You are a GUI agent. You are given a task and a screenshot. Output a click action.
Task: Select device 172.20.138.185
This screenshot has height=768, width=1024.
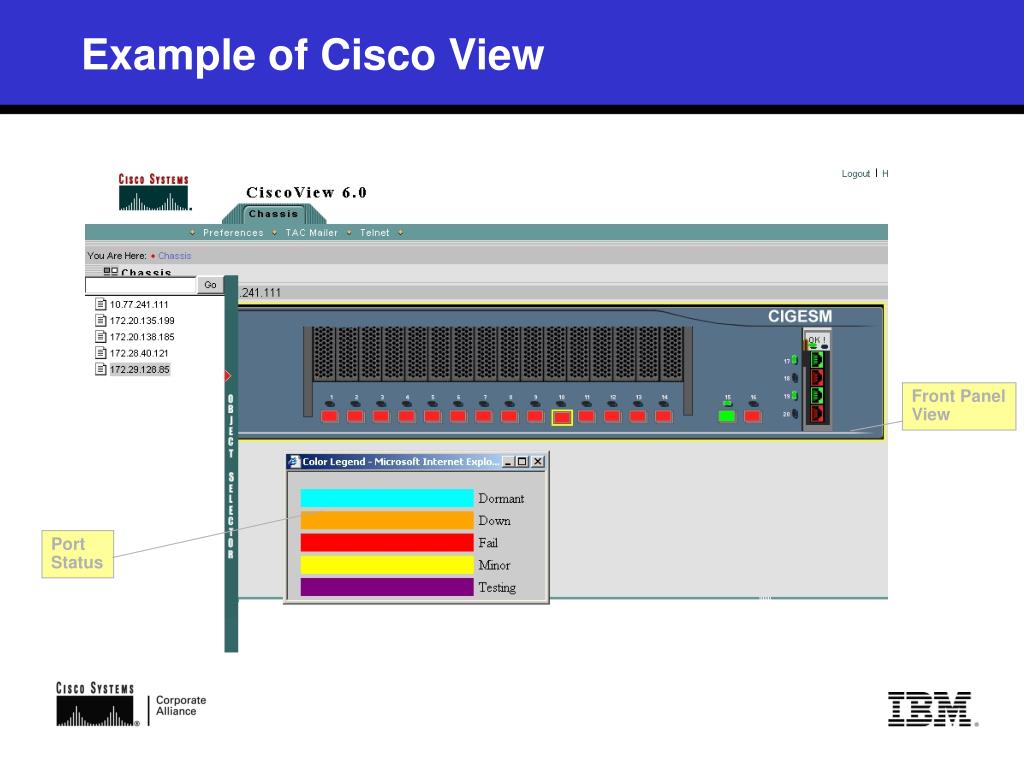(x=142, y=337)
